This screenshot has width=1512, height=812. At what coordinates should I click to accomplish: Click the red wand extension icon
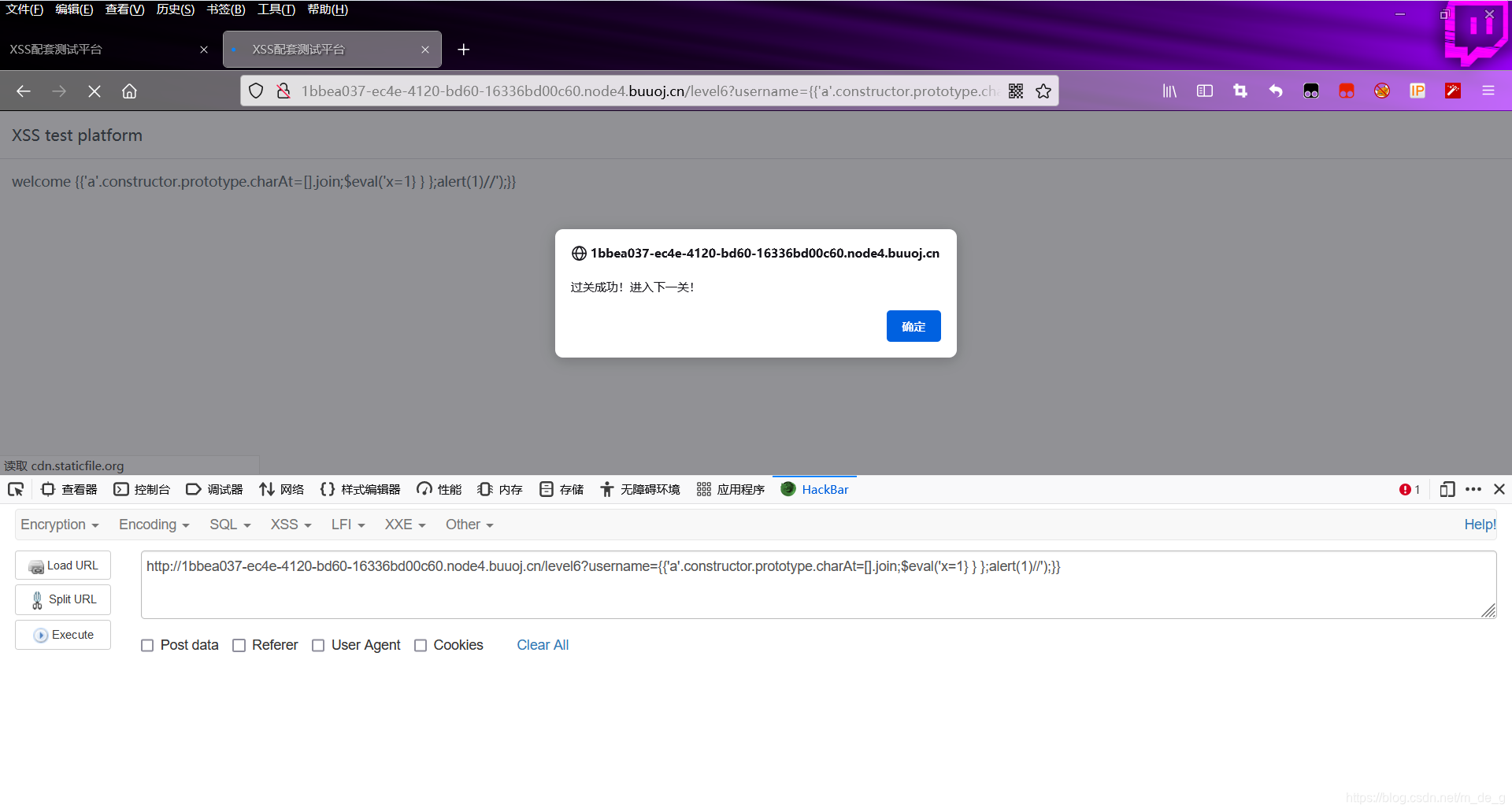point(1453,91)
